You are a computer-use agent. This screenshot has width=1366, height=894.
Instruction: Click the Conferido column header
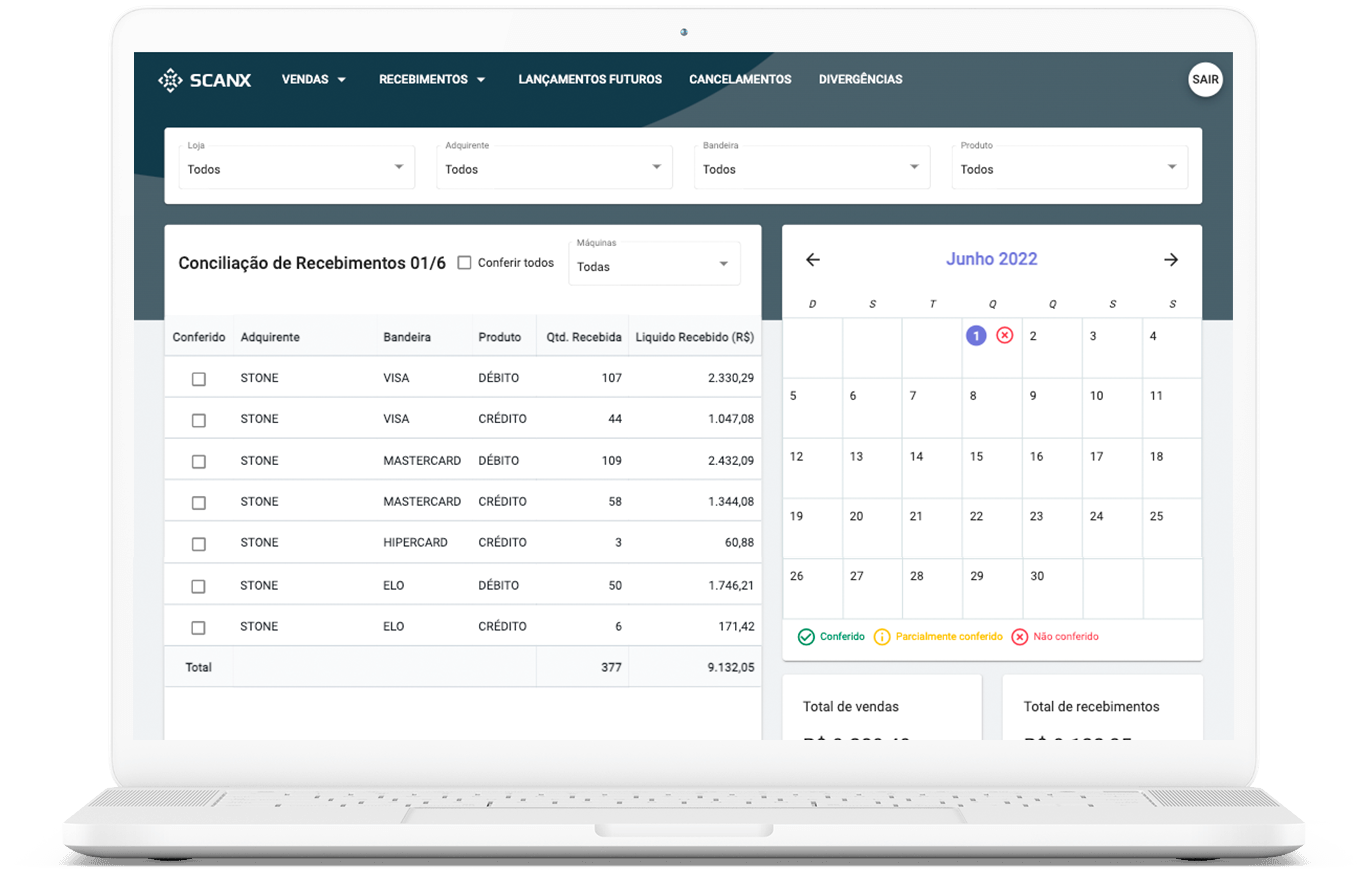point(199,338)
